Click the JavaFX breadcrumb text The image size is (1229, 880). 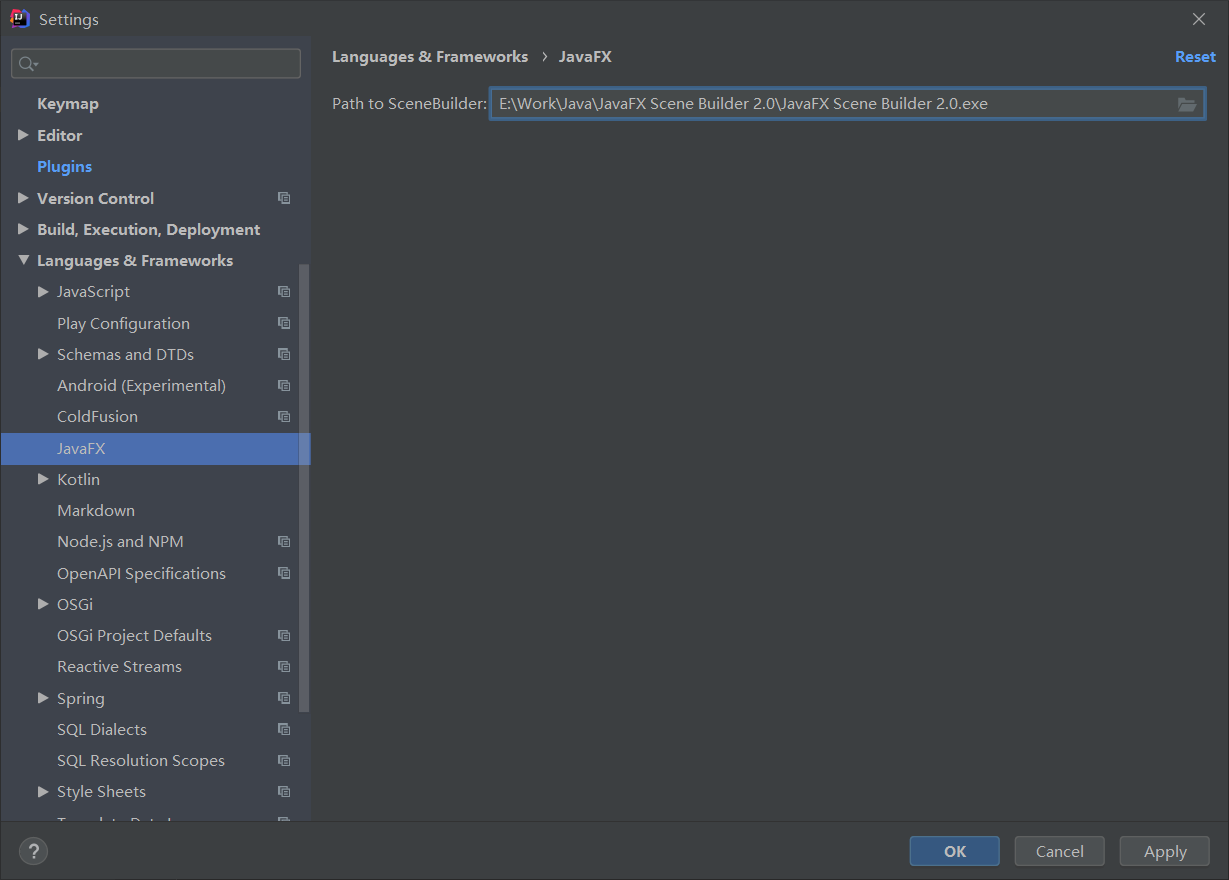pos(585,57)
